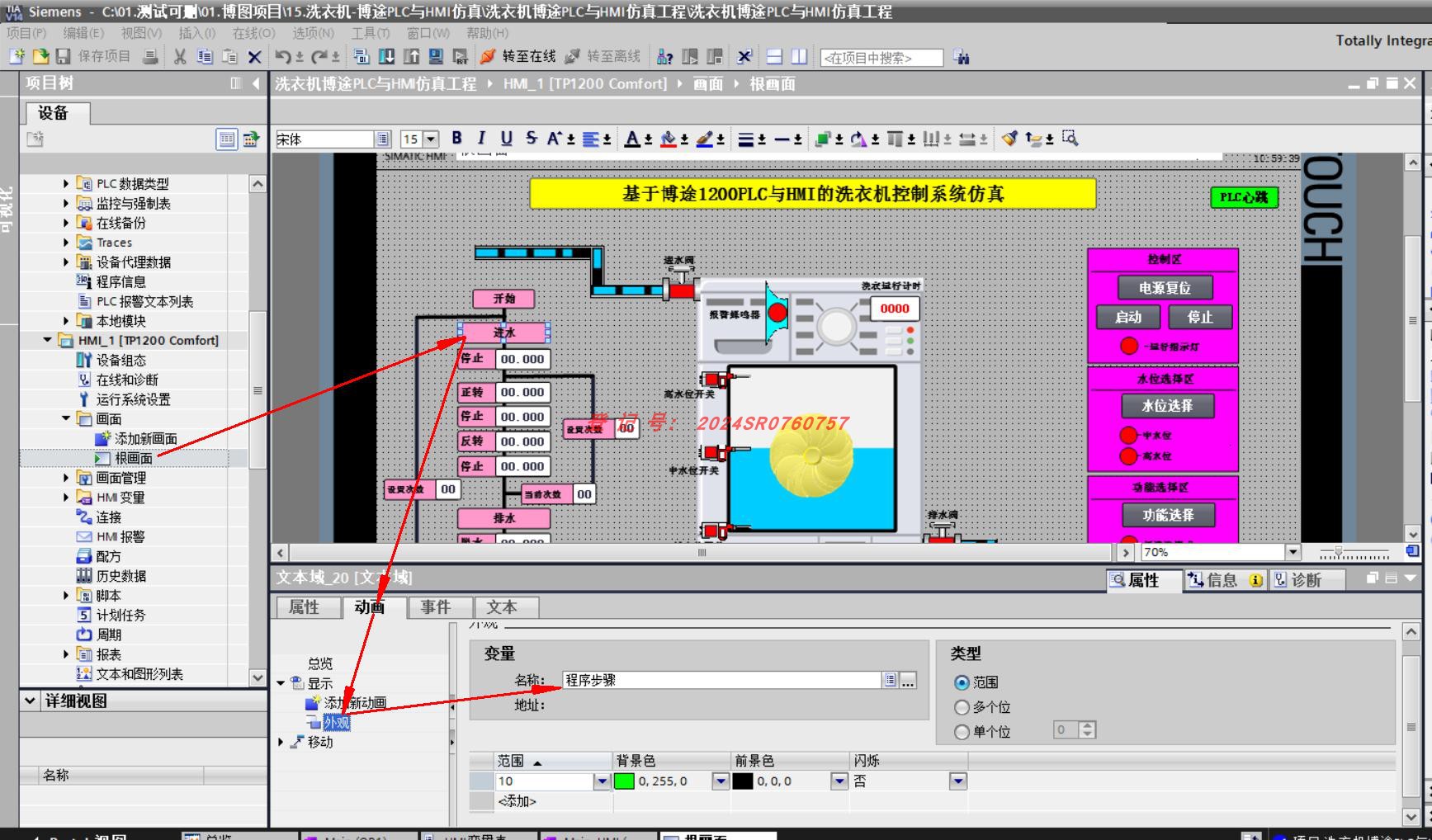Select the 多个位 radio button
This screenshot has width=1432, height=840.
962,707
